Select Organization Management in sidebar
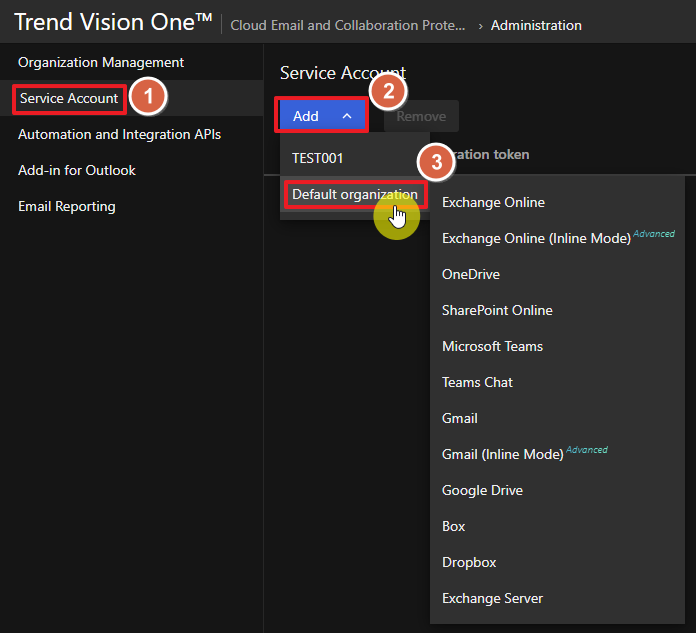This screenshot has height=633, width=696. pos(101,62)
